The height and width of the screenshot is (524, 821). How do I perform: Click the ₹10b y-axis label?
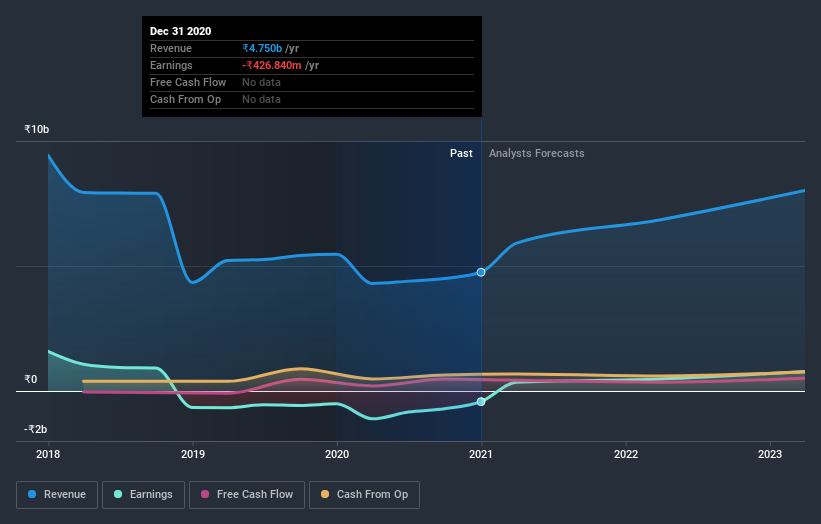coord(37,129)
